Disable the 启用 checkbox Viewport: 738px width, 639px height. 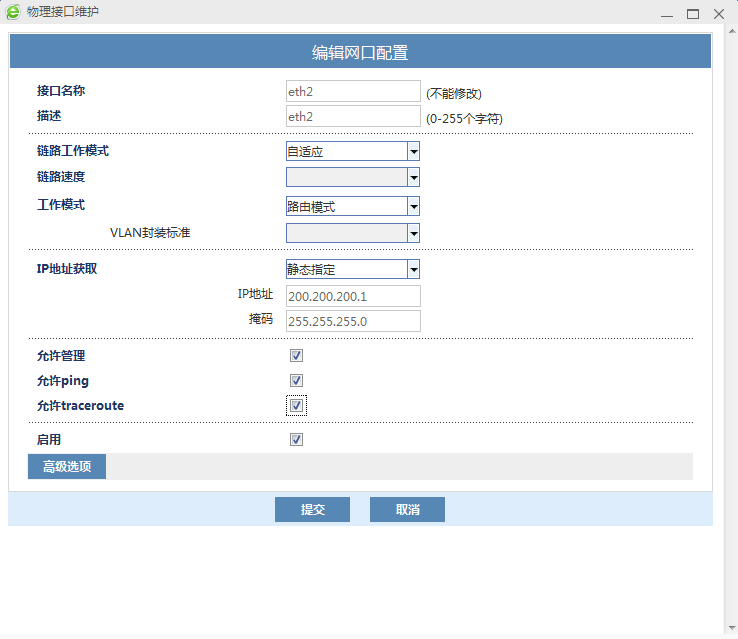point(296,439)
